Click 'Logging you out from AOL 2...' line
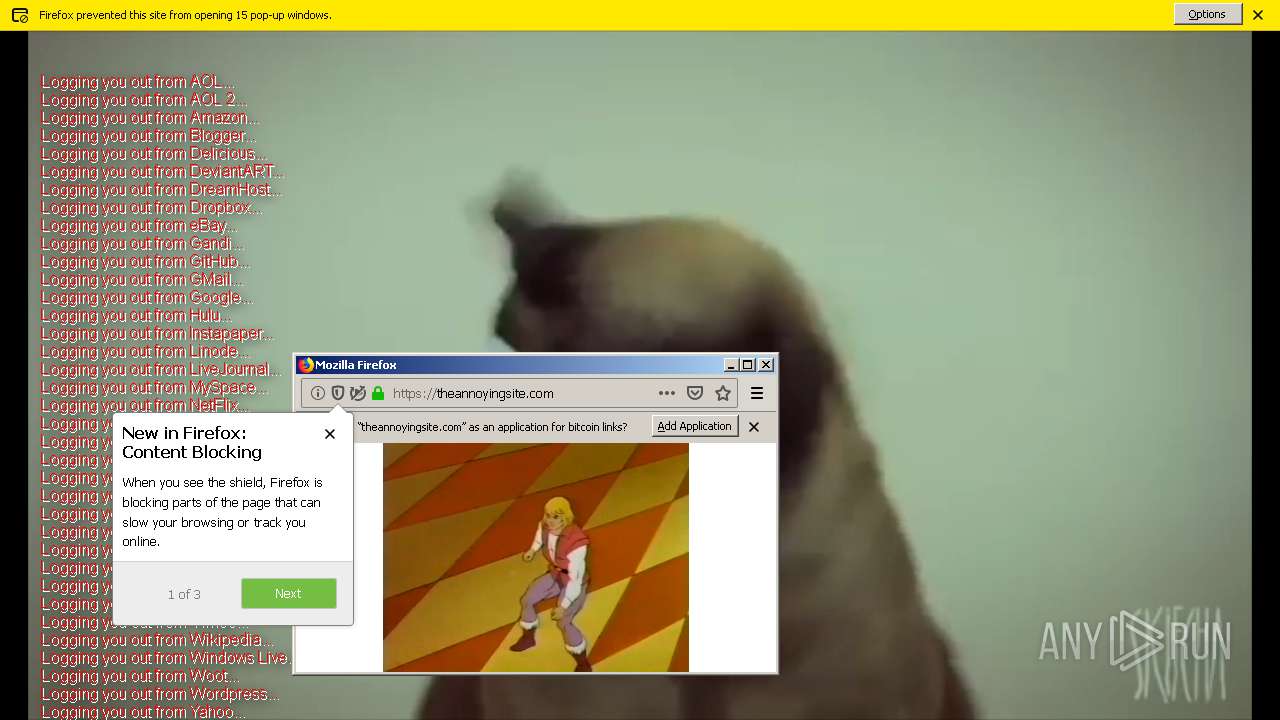This screenshot has height=720, width=1280. 144,100
